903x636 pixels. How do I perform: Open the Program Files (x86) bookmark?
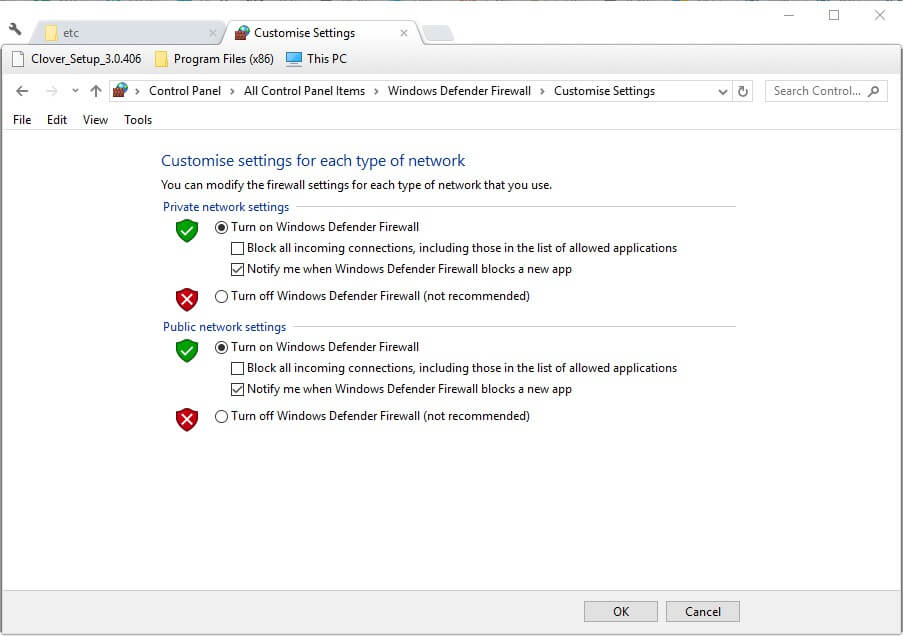(x=214, y=59)
